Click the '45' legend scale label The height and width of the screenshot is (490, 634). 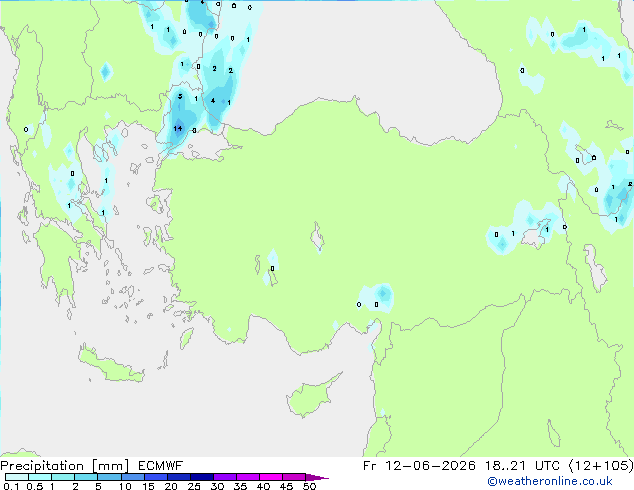pos(286,486)
